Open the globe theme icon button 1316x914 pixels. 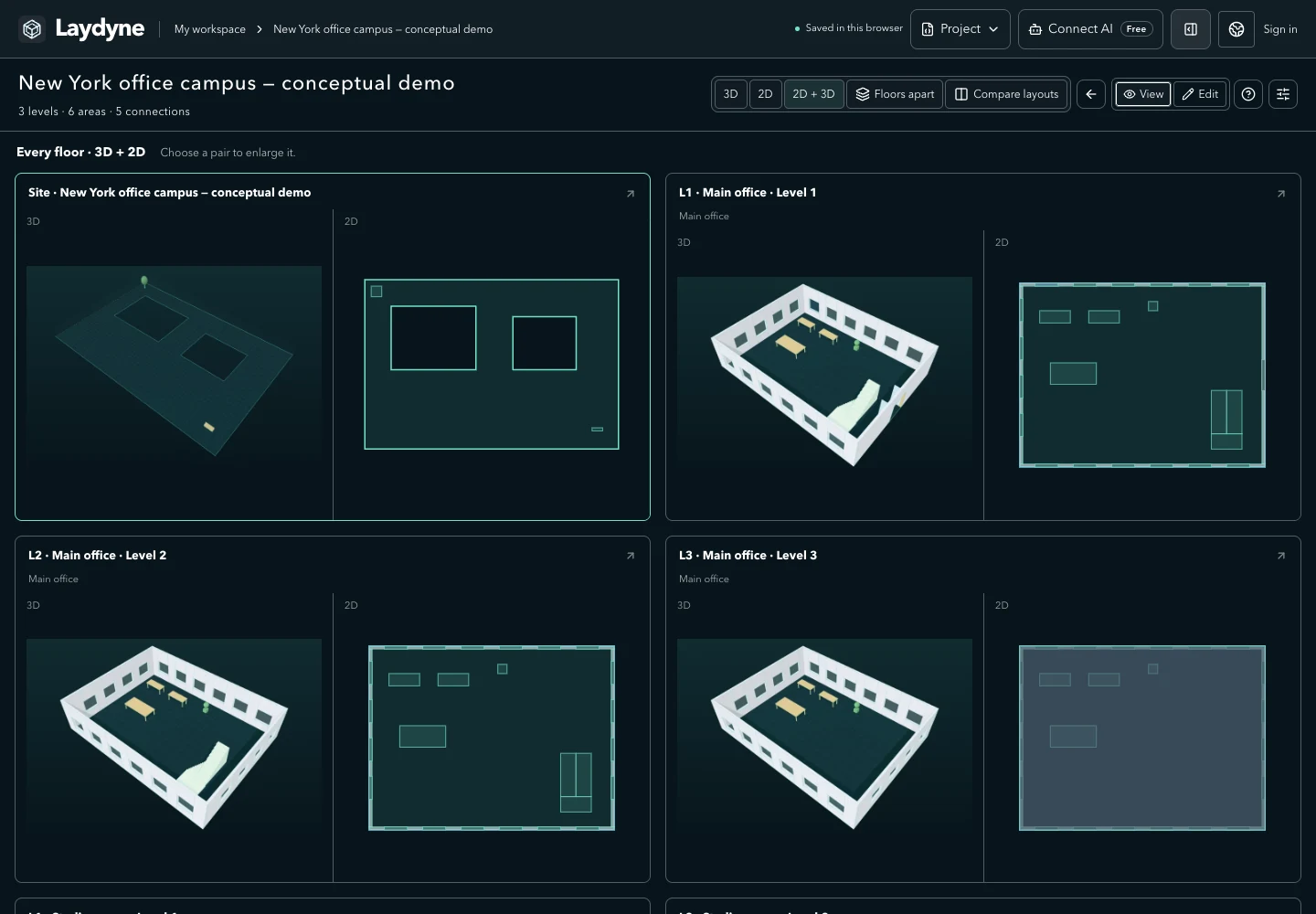click(1236, 29)
